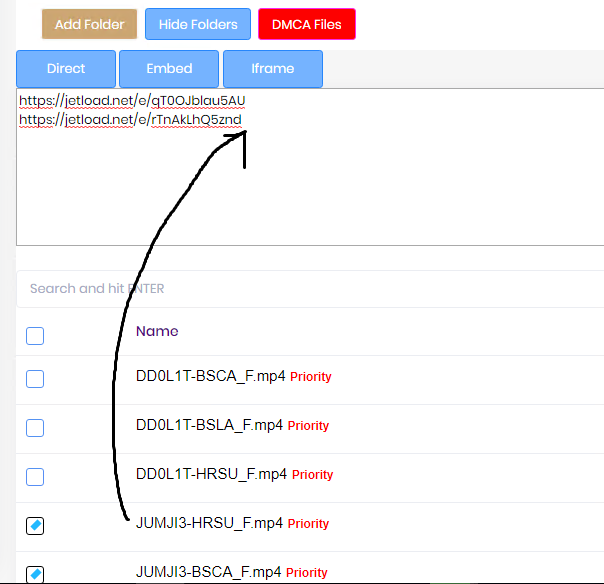Tick the checkbox for DD0L1T-BSLA_F.mp4

(x=35, y=428)
